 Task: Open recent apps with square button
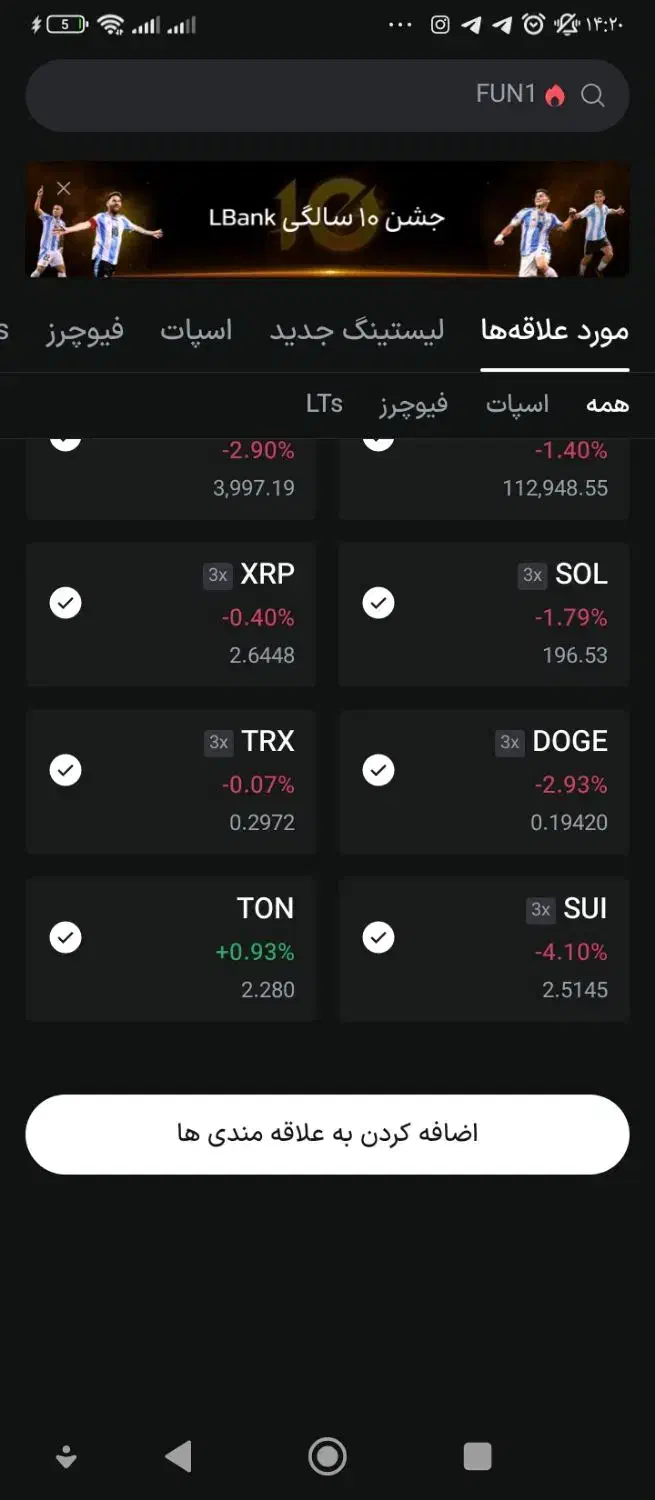tap(477, 1456)
